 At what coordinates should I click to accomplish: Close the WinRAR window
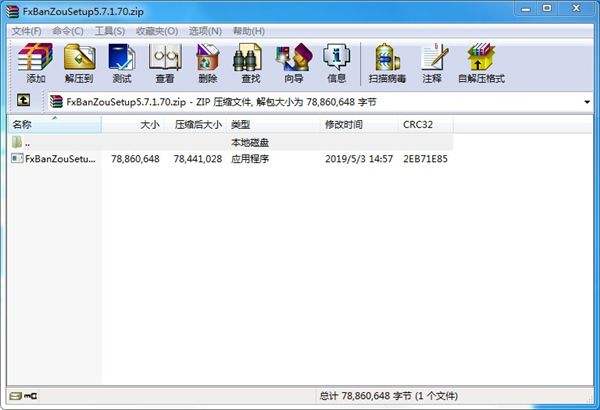click(576, 8)
